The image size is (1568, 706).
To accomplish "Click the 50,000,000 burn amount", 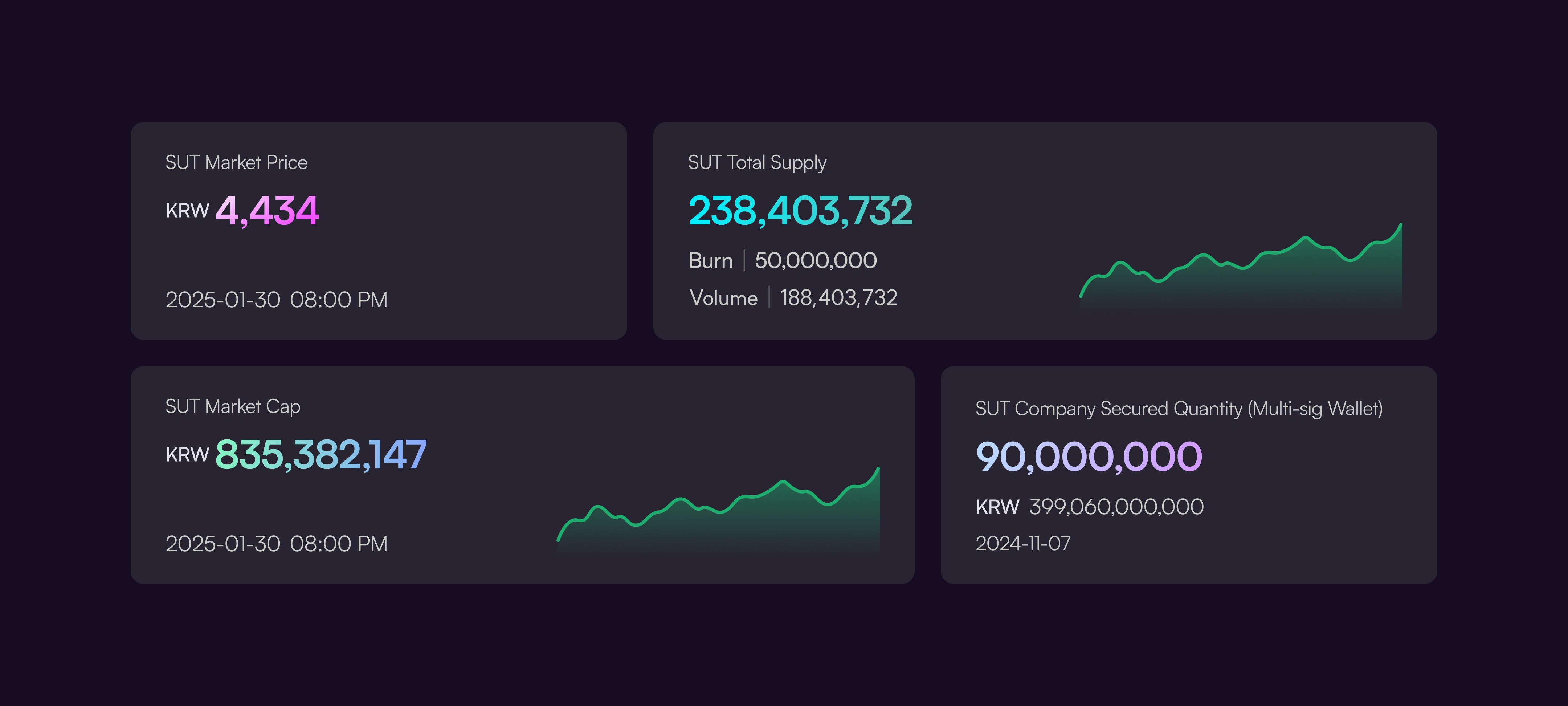I will (816, 261).
